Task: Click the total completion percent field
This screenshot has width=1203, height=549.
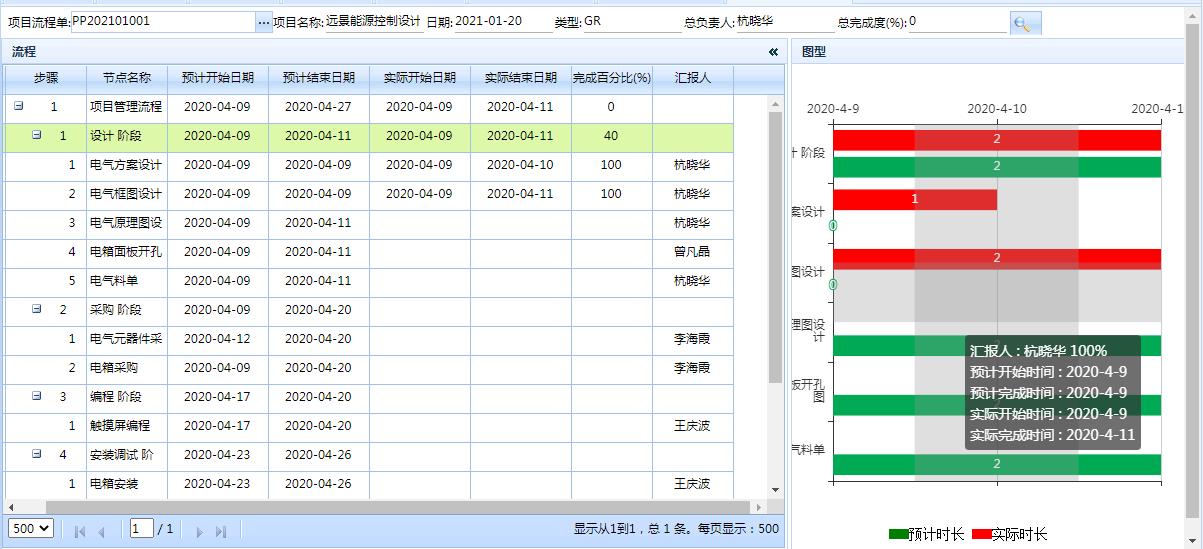Action: 957,21
